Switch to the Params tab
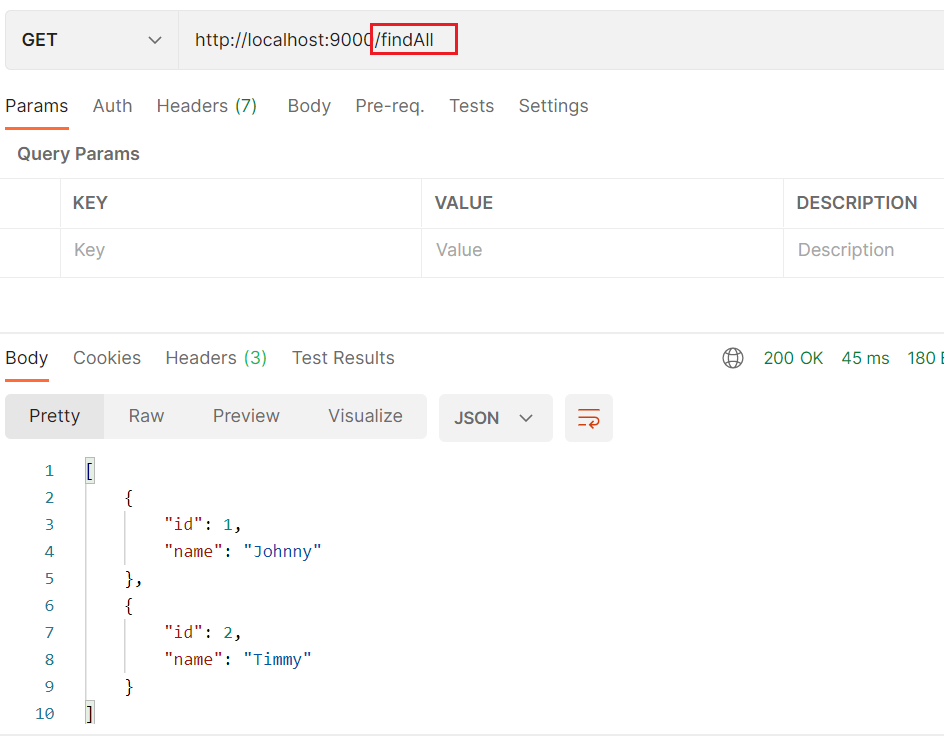 click(37, 106)
